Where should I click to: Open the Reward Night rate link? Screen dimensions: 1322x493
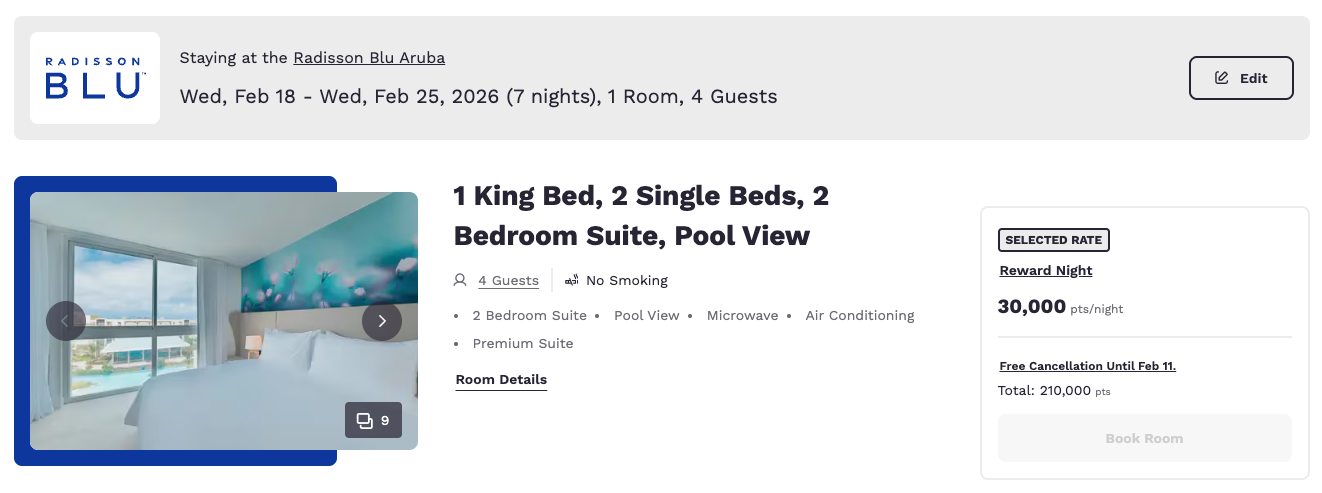pos(1045,271)
